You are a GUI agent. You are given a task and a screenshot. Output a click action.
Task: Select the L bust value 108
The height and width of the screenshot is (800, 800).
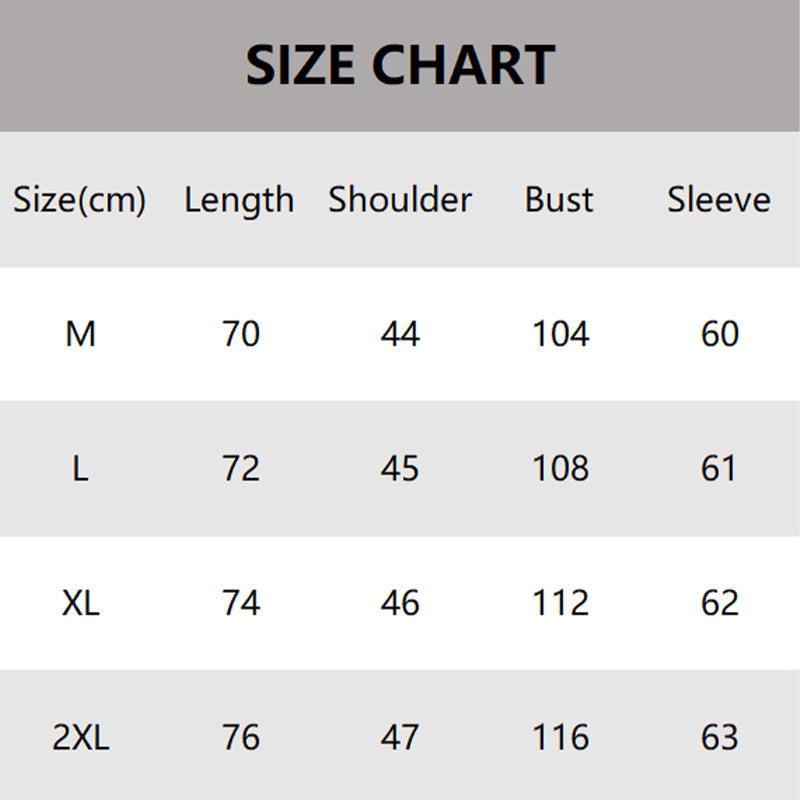[x=560, y=469]
